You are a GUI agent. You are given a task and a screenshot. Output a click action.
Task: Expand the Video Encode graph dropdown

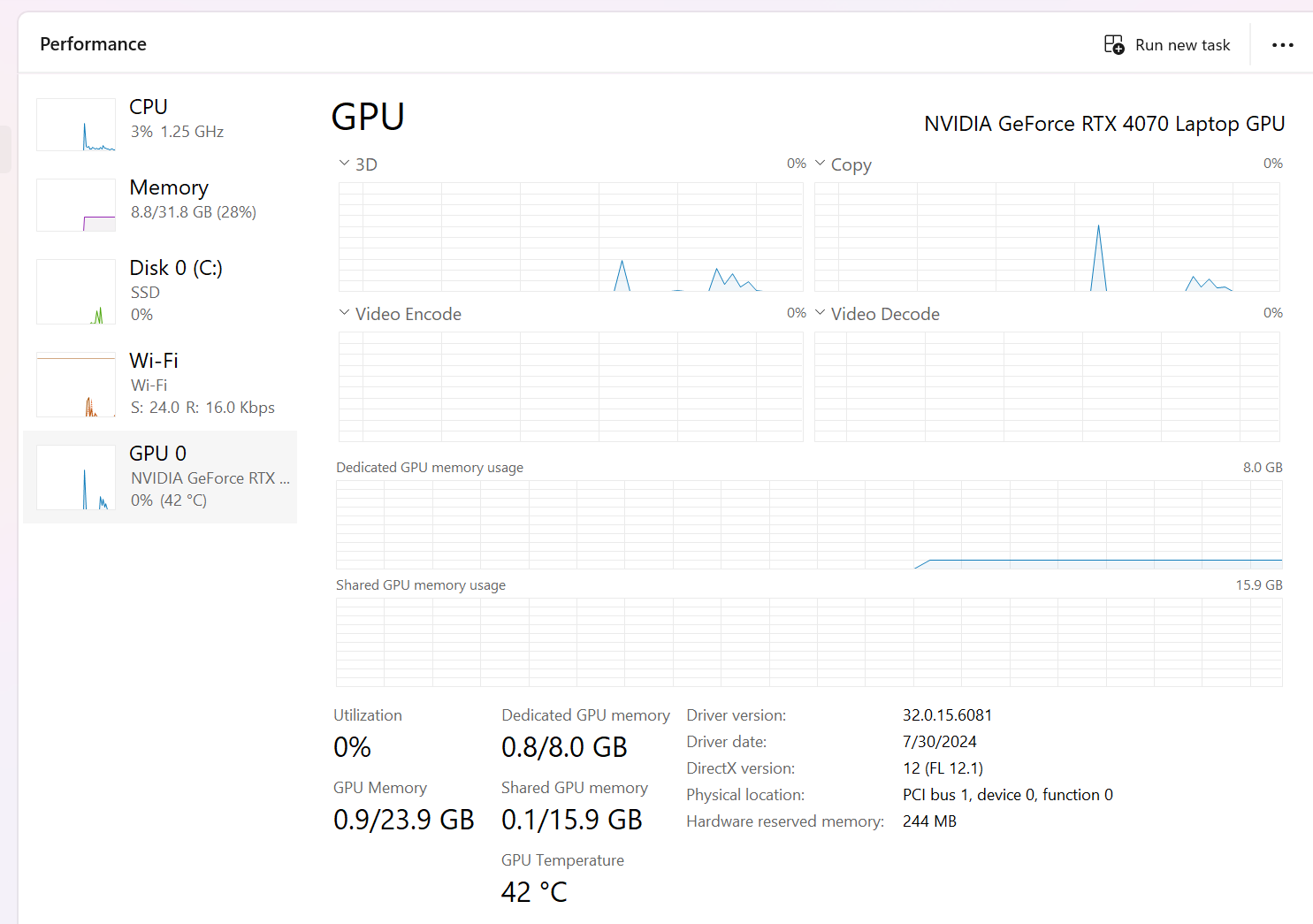tap(401, 314)
